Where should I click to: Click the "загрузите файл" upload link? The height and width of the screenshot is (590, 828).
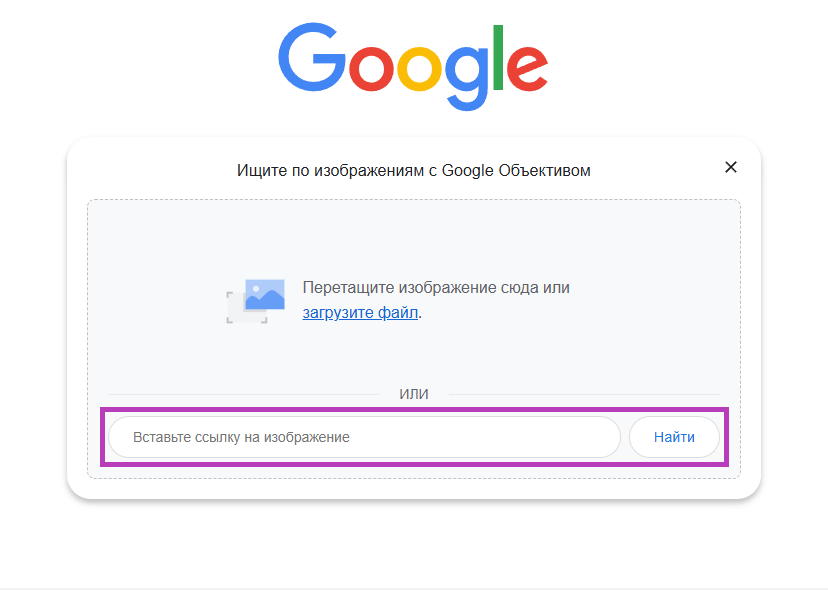click(x=361, y=313)
